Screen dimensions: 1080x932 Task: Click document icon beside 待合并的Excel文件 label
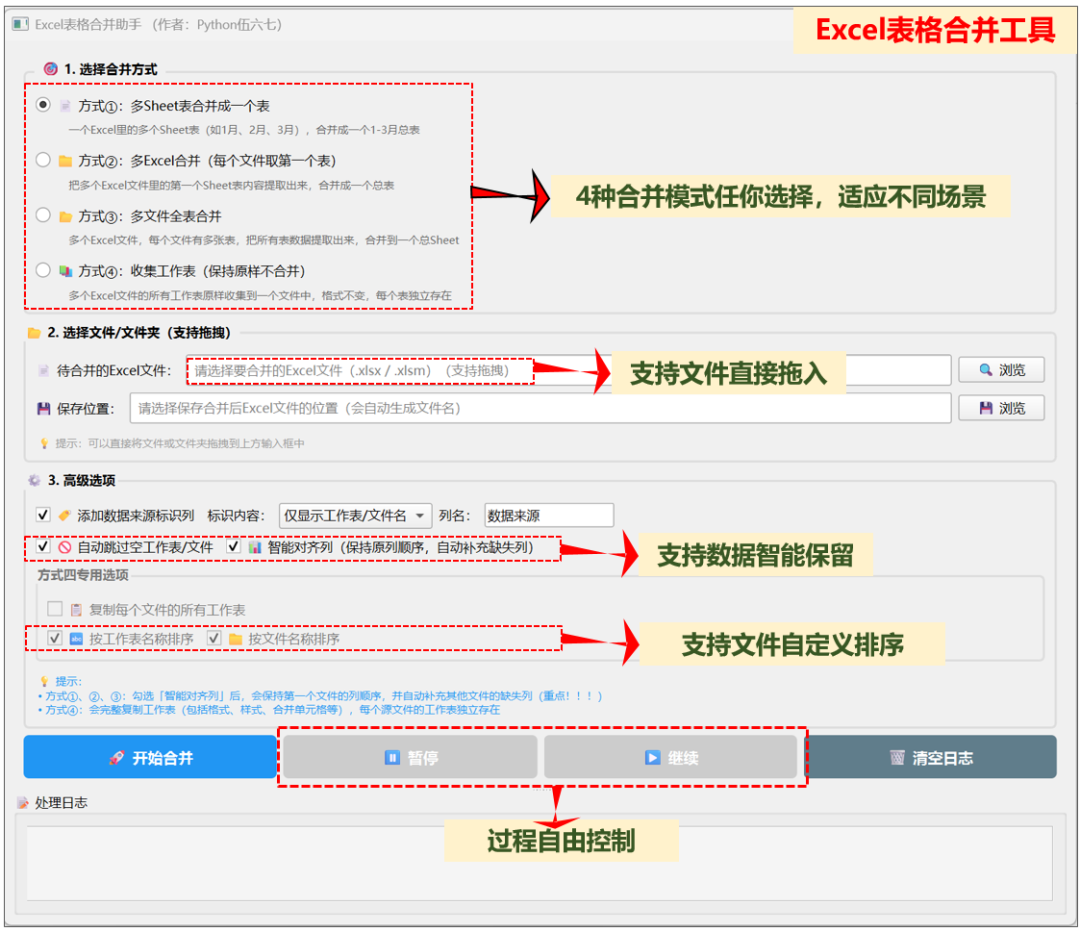tap(44, 370)
